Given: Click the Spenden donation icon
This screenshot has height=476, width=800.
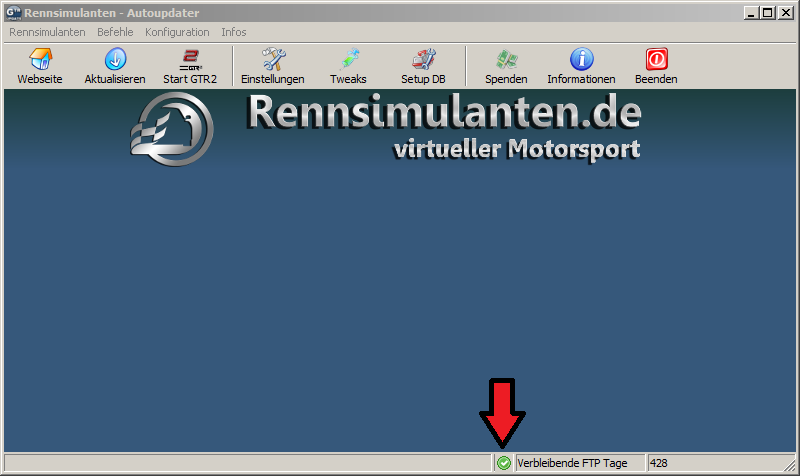Looking at the screenshot, I should point(506,60).
